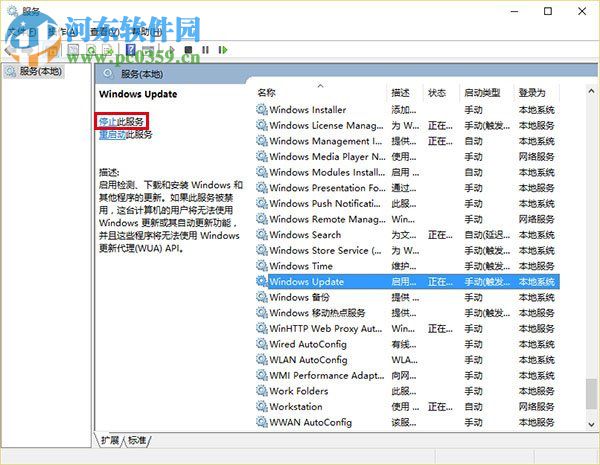This screenshot has width=600, height=465.
Task: Select the gear icon of Windows Presentation Foundation
Action: [262, 188]
